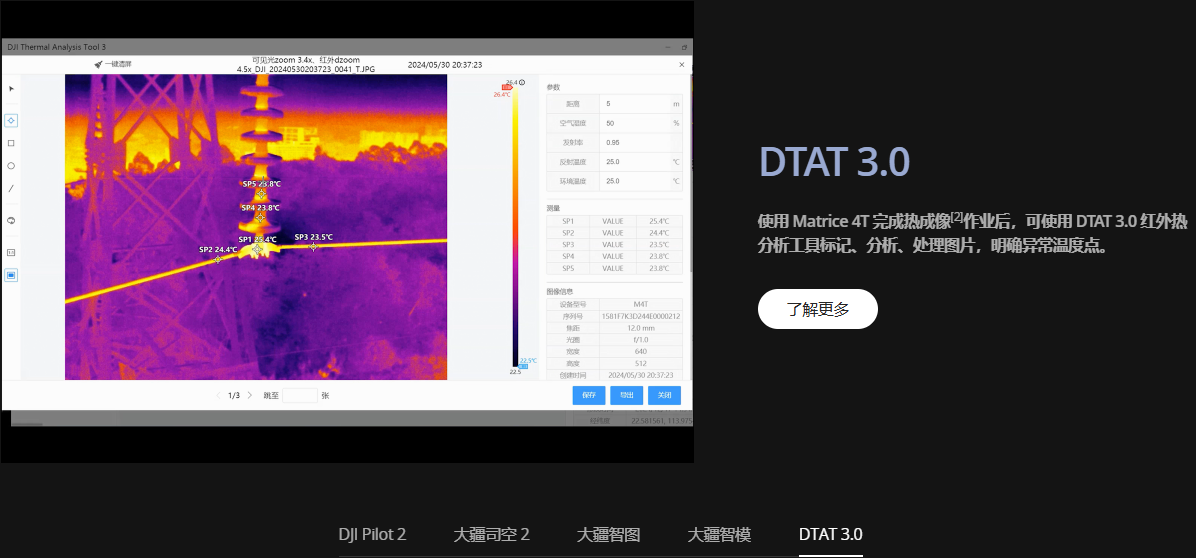Click the single image view icon
The image size is (1196, 558).
(11, 275)
